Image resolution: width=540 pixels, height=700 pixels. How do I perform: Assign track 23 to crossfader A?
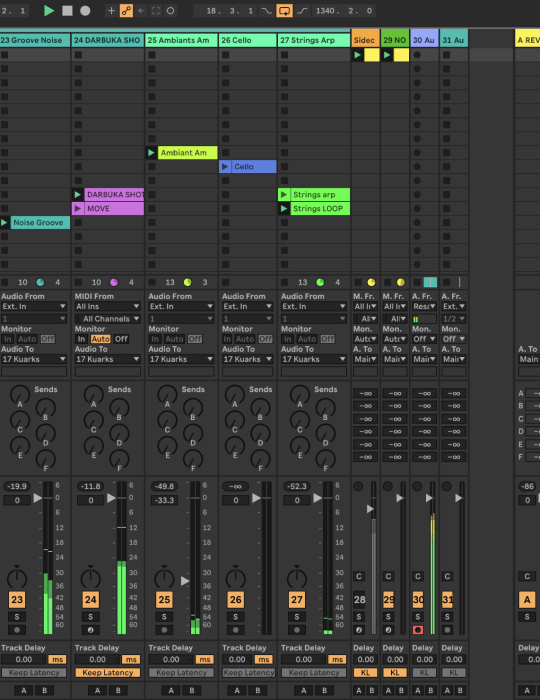24,690
